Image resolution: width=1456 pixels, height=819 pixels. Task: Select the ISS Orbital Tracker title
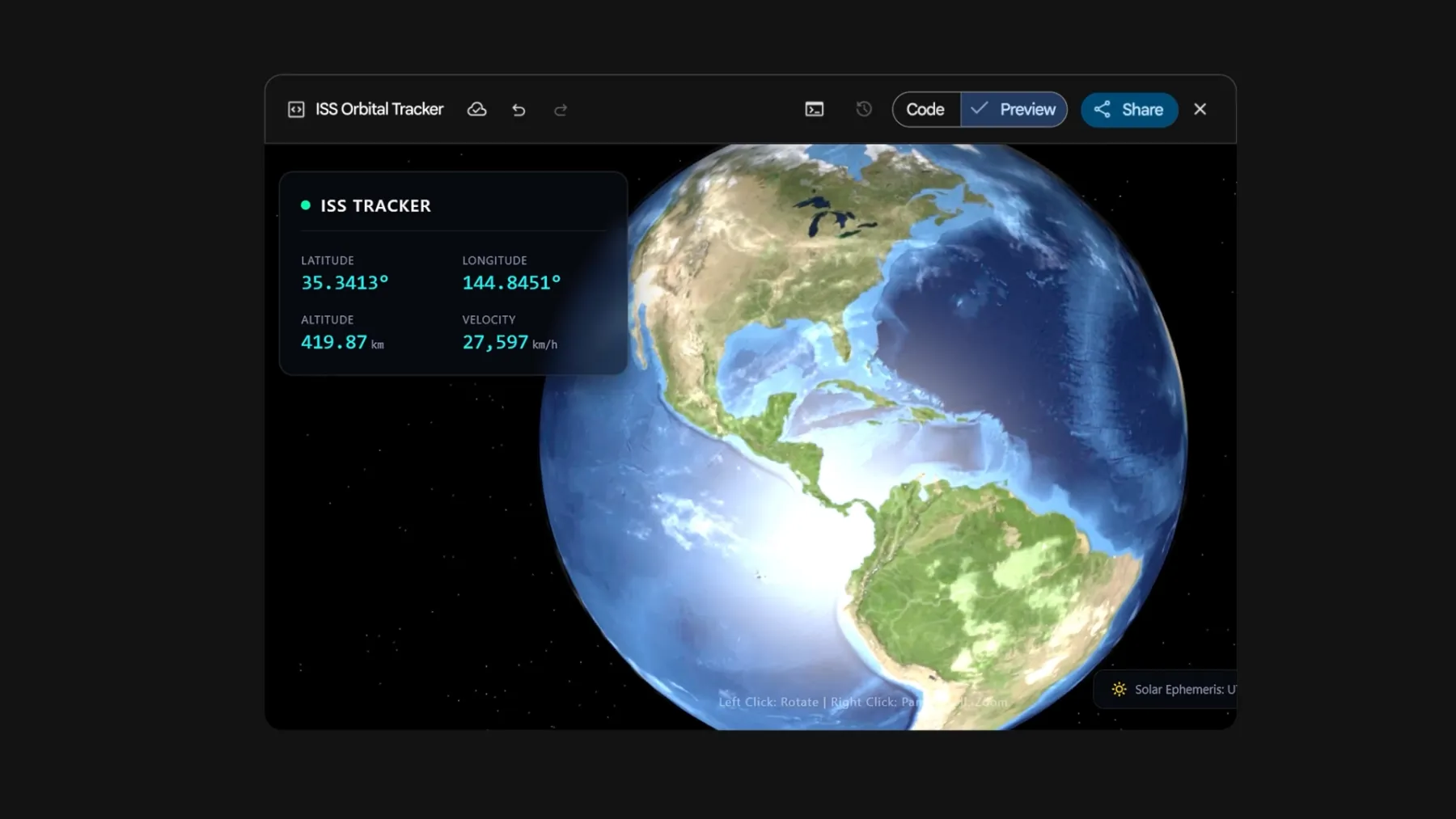pyautogui.click(x=379, y=109)
